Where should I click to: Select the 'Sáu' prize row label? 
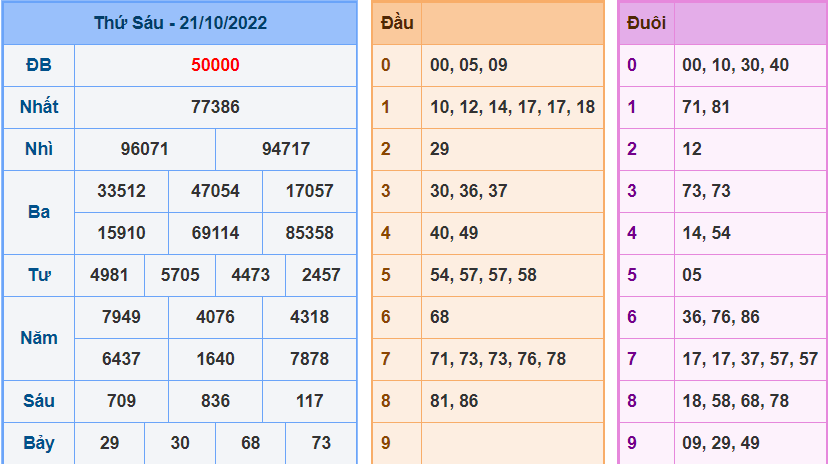click(39, 401)
